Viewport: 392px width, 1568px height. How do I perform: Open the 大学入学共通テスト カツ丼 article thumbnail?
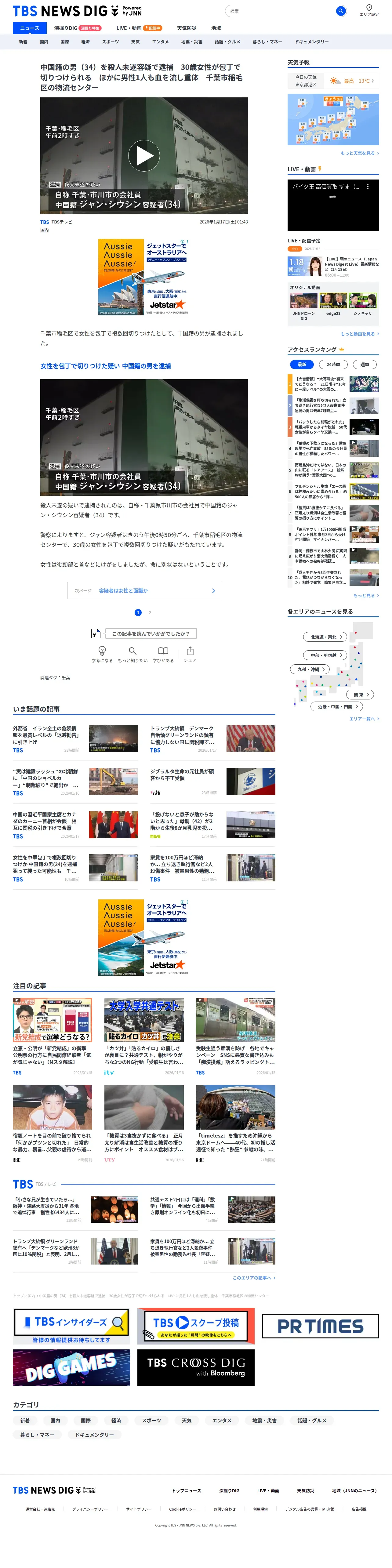click(144, 1019)
